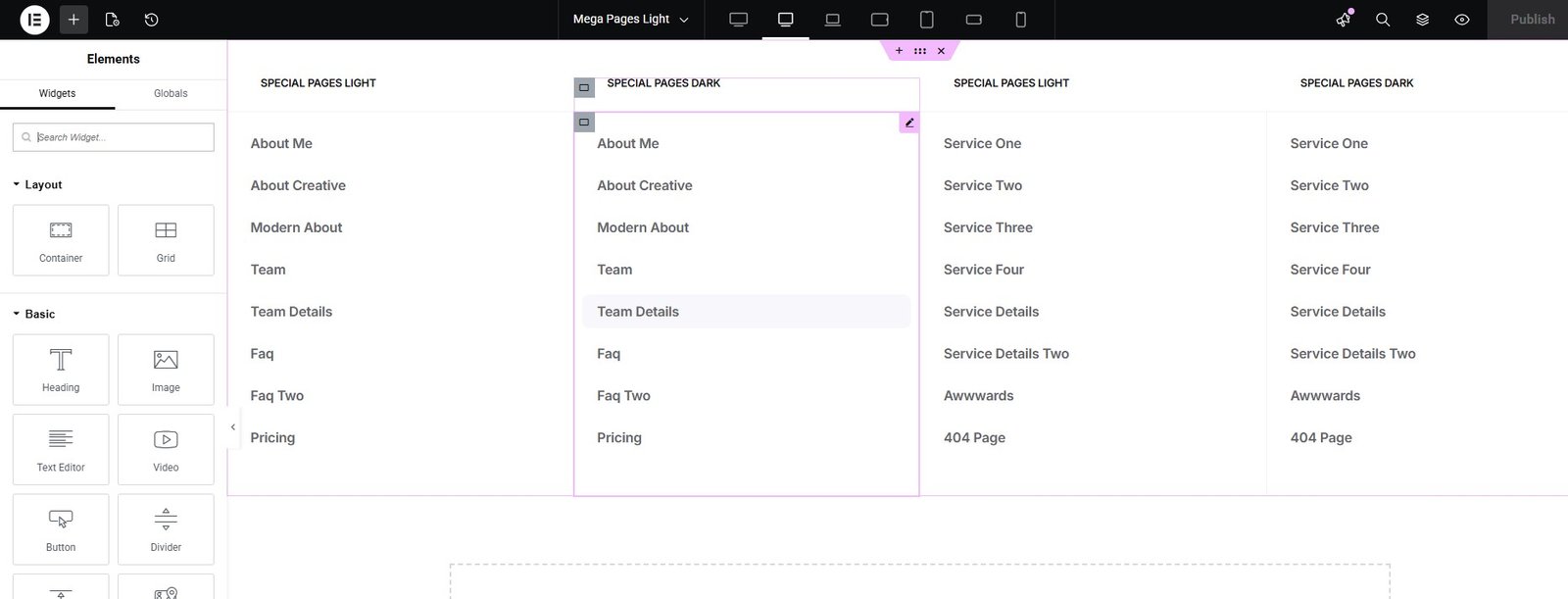Viewport: 1568px width, 599px height.
Task: Switch to widescreen device mode
Action: (x=738, y=20)
